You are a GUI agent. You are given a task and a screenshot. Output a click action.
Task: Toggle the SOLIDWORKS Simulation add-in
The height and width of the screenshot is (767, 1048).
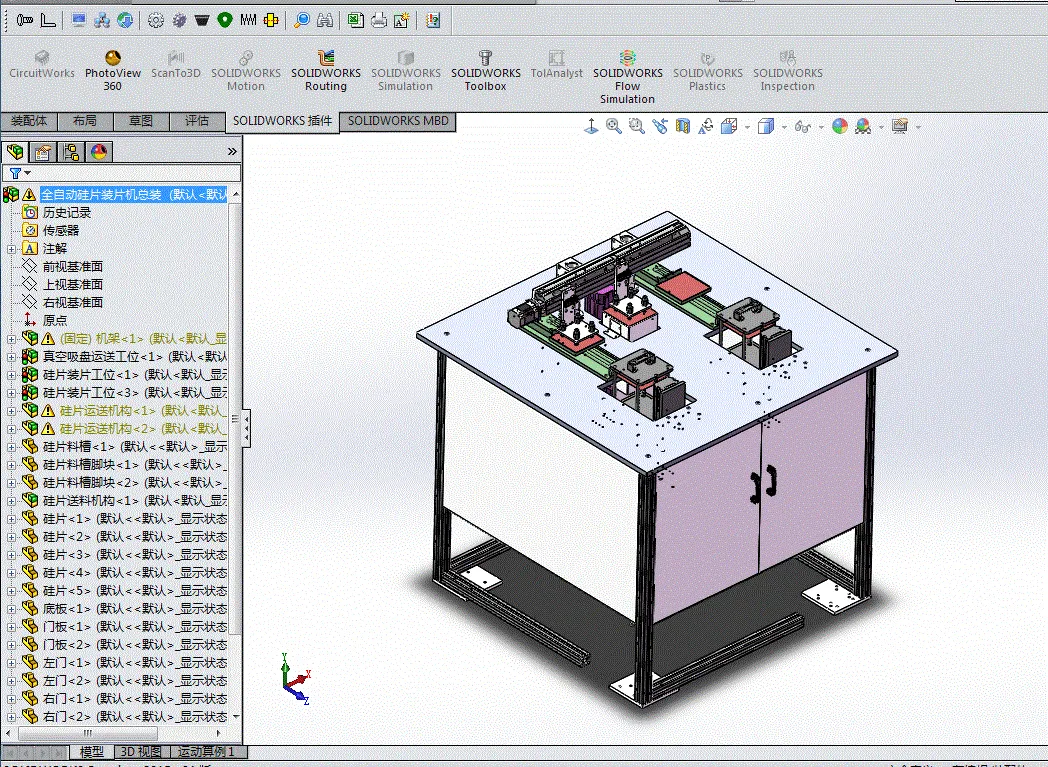406,70
